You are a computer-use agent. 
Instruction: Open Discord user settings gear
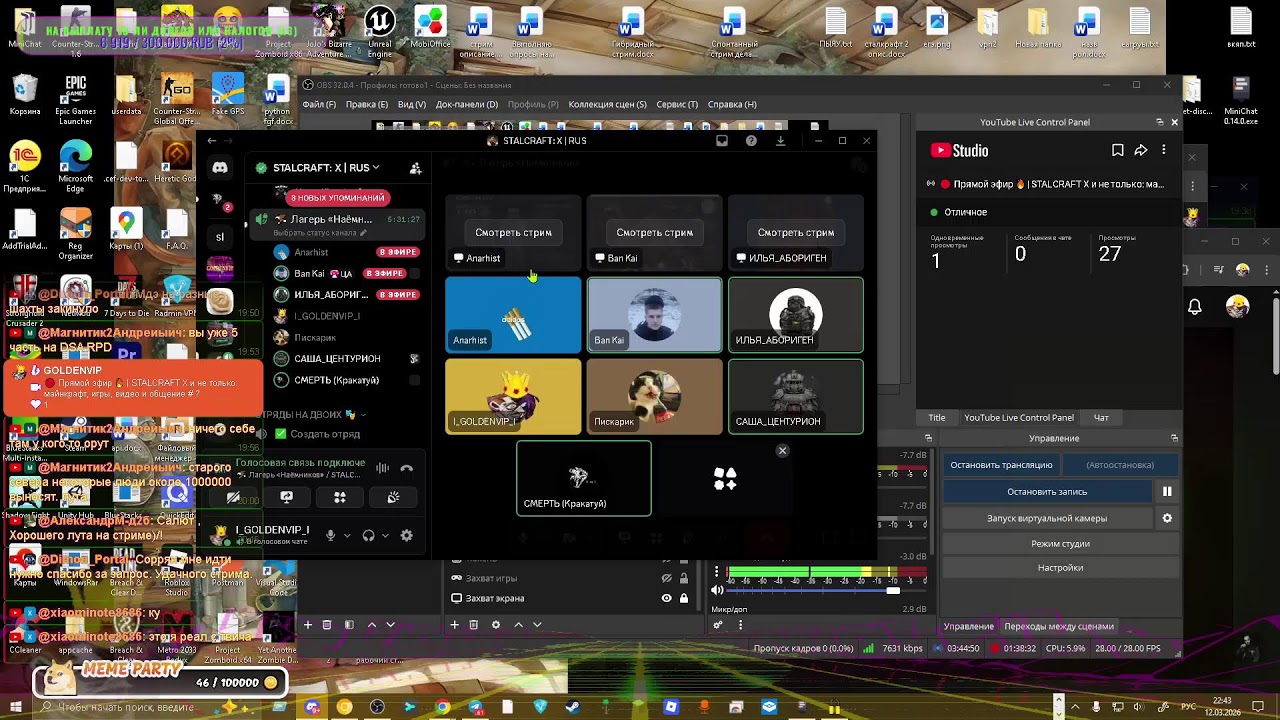point(406,536)
